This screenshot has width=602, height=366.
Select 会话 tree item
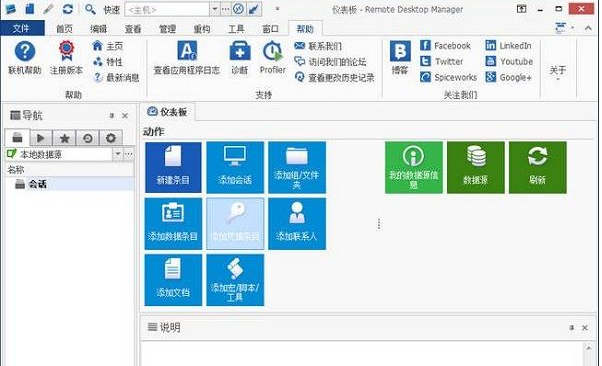(x=38, y=184)
